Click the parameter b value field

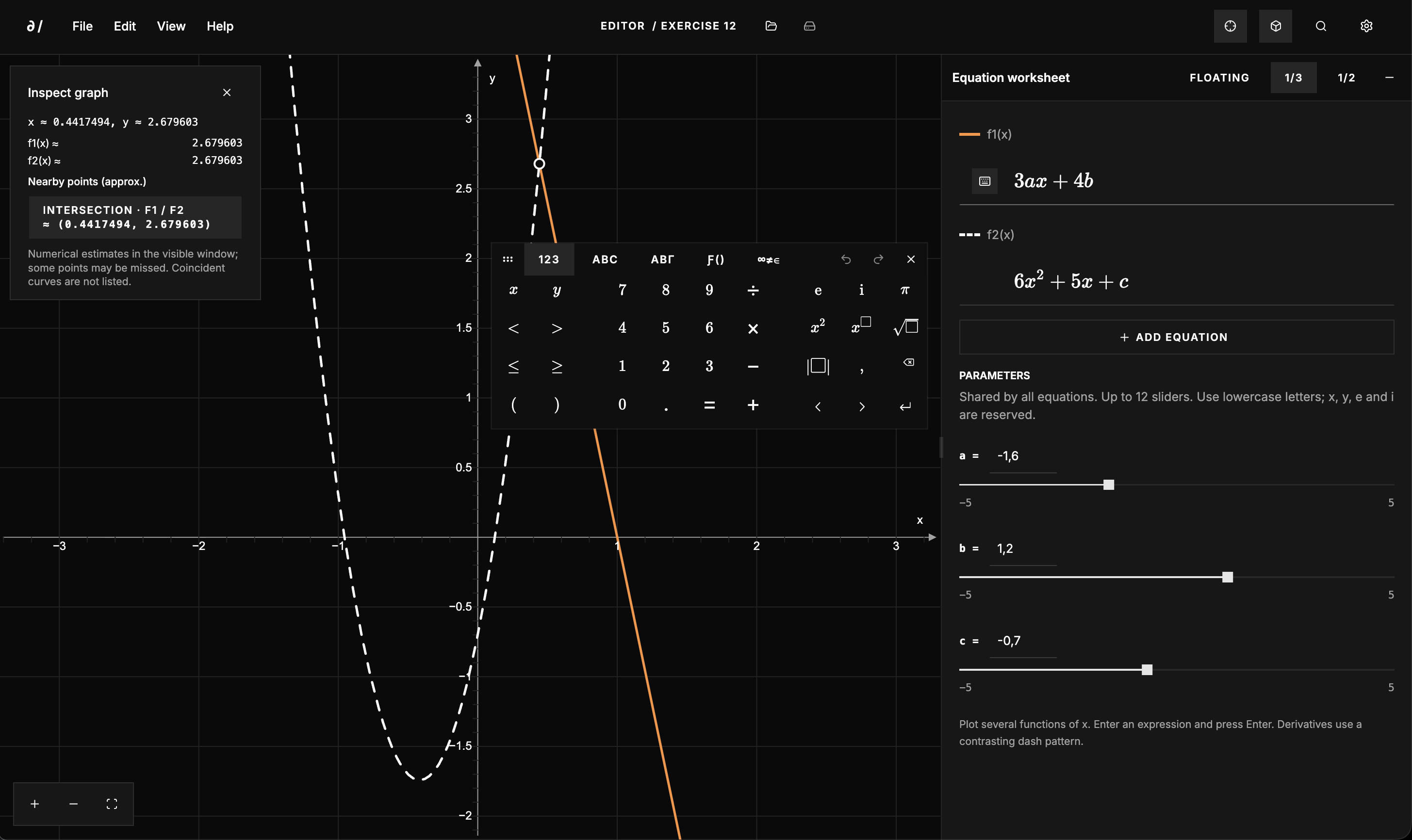coord(1023,549)
